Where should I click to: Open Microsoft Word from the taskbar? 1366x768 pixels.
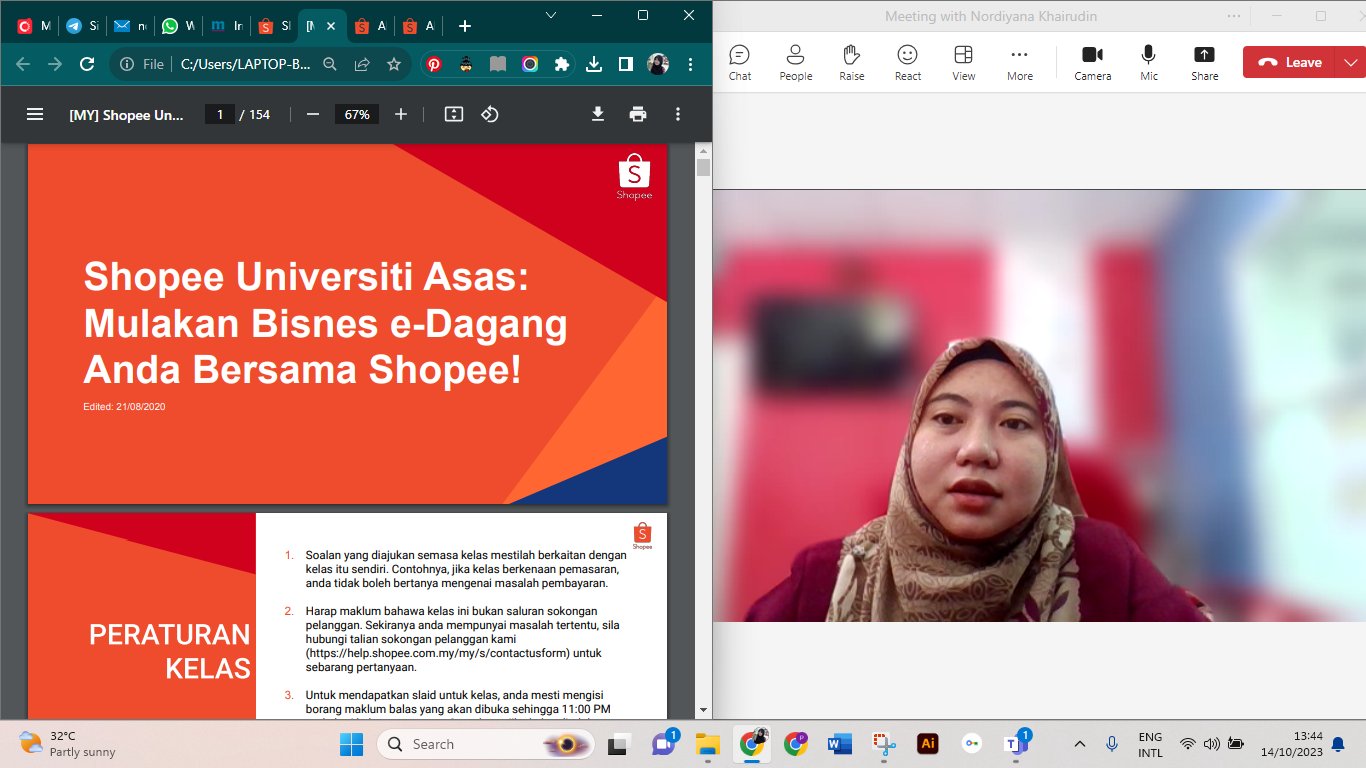coord(839,744)
